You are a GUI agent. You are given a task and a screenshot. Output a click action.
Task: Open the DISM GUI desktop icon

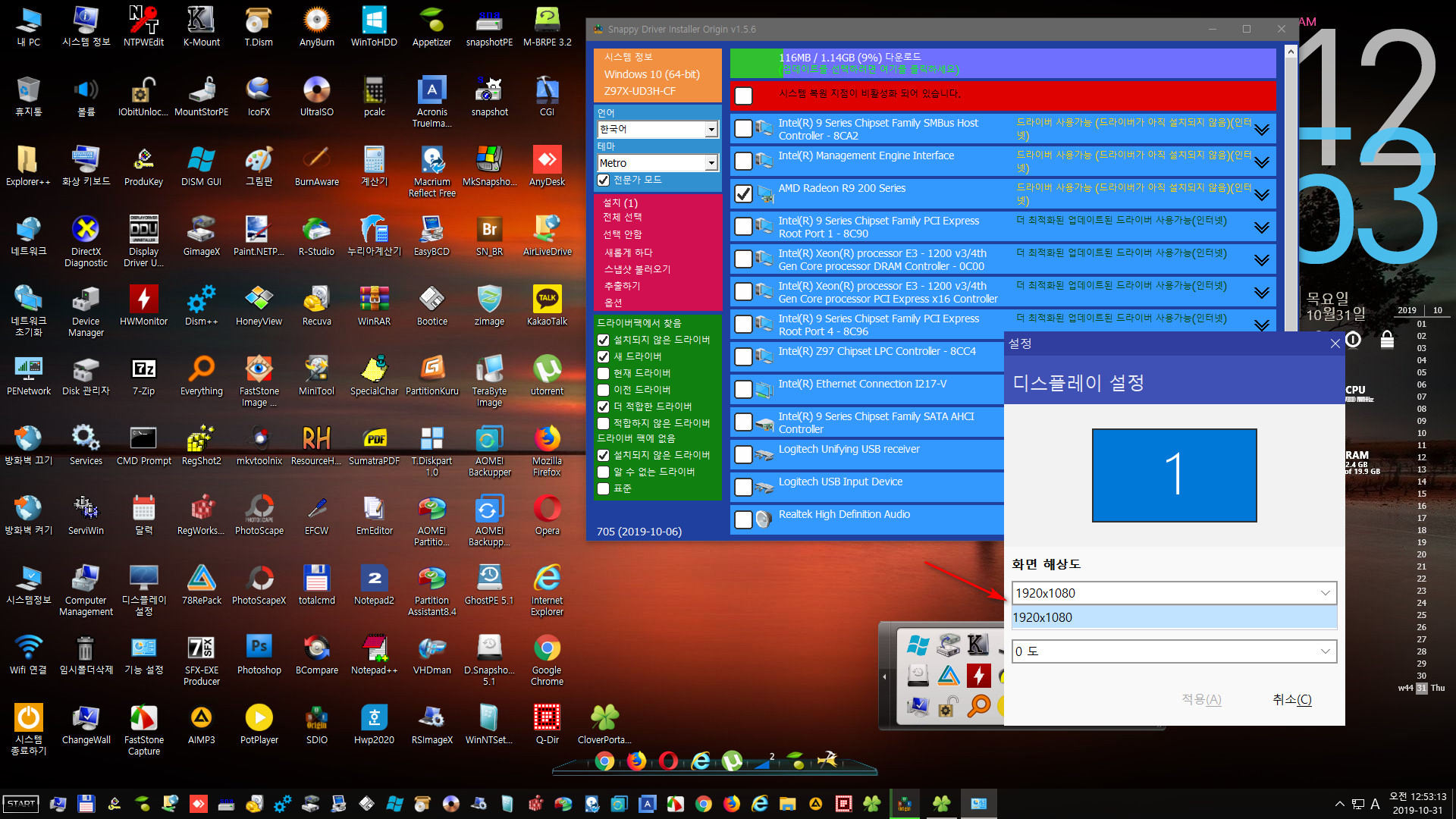[201, 166]
